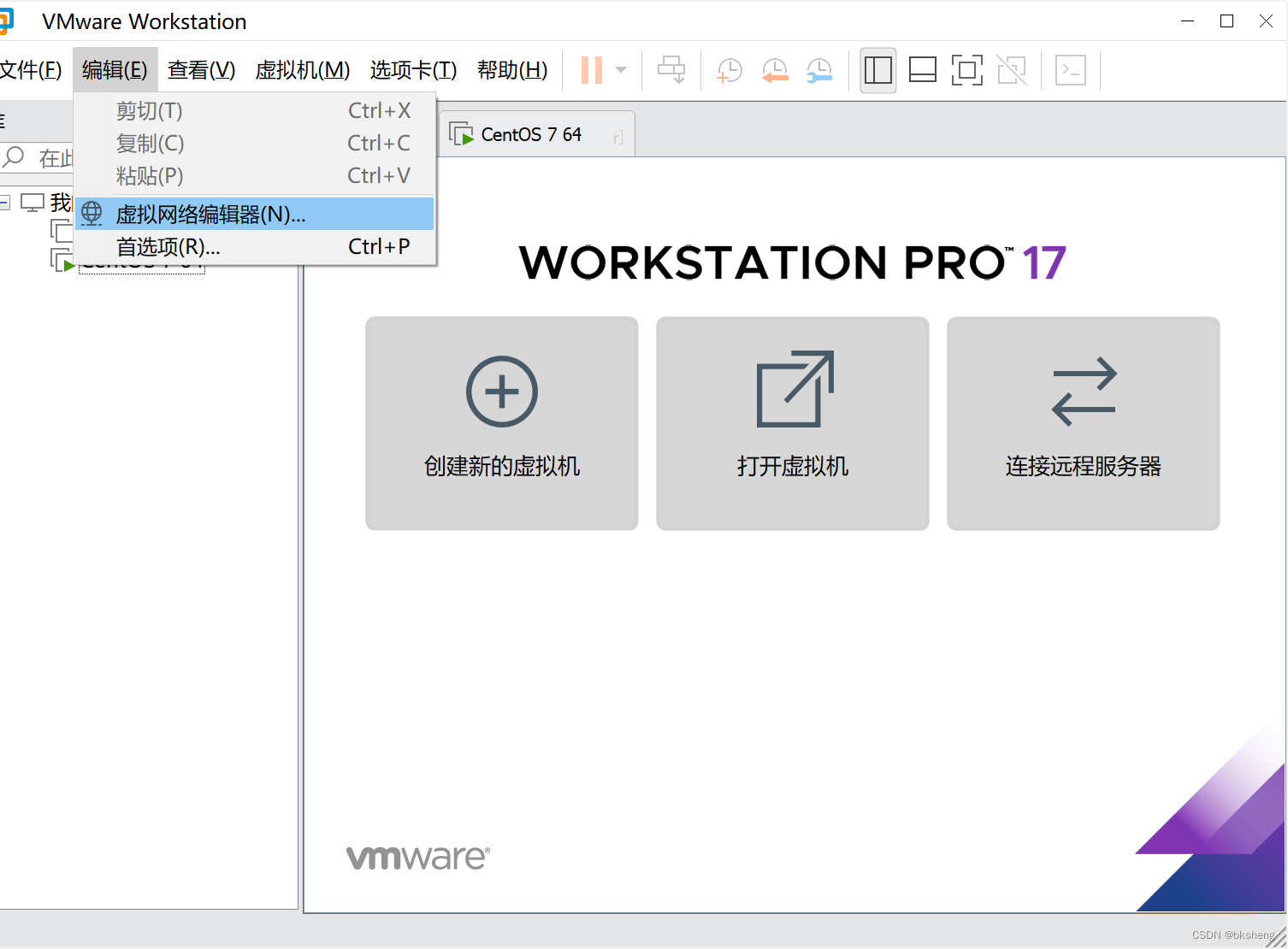1288x949 pixels.
Task: Toggle the thumbnail bar display
Action: (922, 69)
